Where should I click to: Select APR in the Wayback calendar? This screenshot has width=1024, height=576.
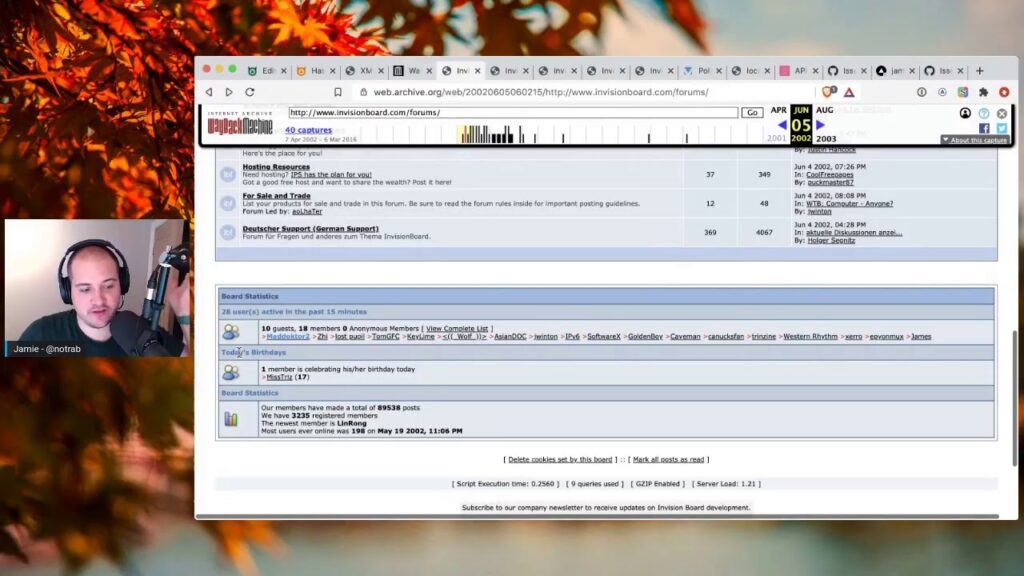pyautogui.click(x=778, y=110)
